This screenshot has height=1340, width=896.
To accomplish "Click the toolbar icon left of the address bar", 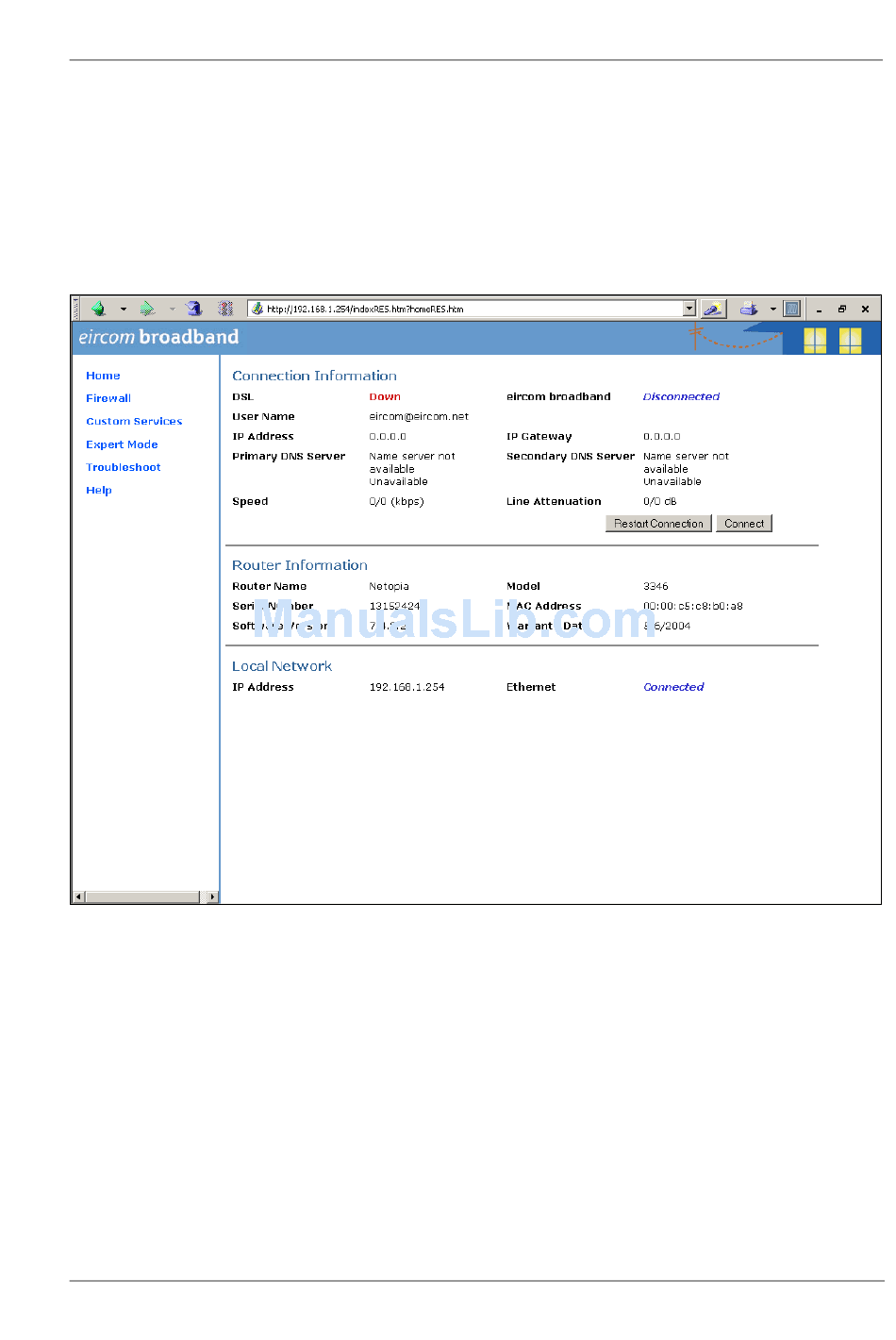I will (x=225, y=309).
